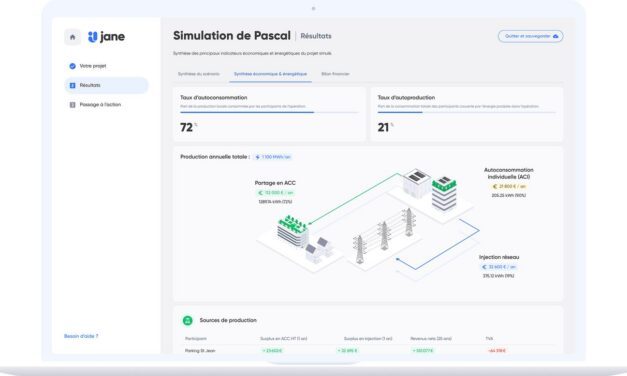Image resolution: width=627 pixels, height=376 pixels.
Task: Click the lightning bolt production icon
Action: pos(258,157)
